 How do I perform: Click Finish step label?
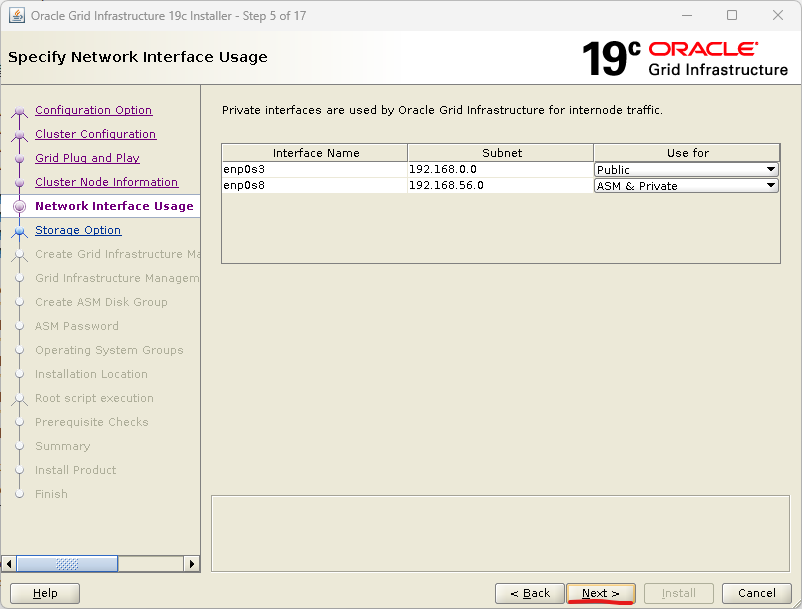click(51, 494)
